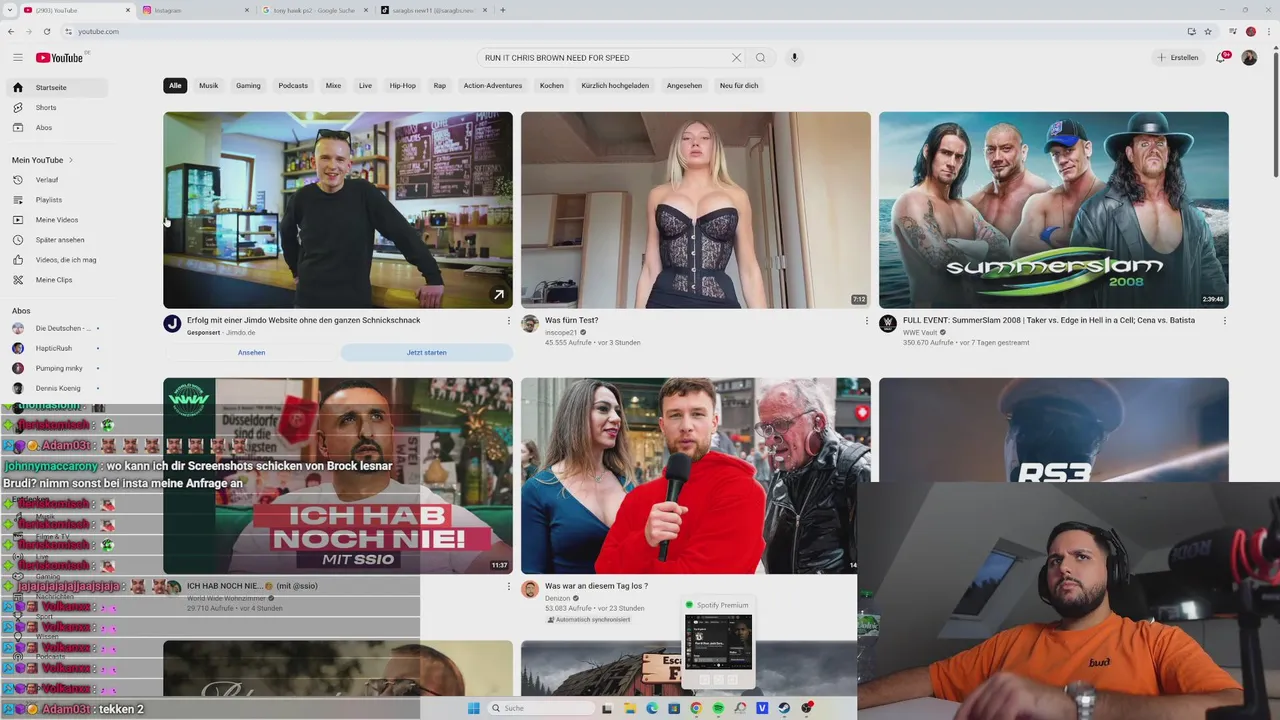
Task: Select the Podcasts filter chip
Action: coord(293,86)
